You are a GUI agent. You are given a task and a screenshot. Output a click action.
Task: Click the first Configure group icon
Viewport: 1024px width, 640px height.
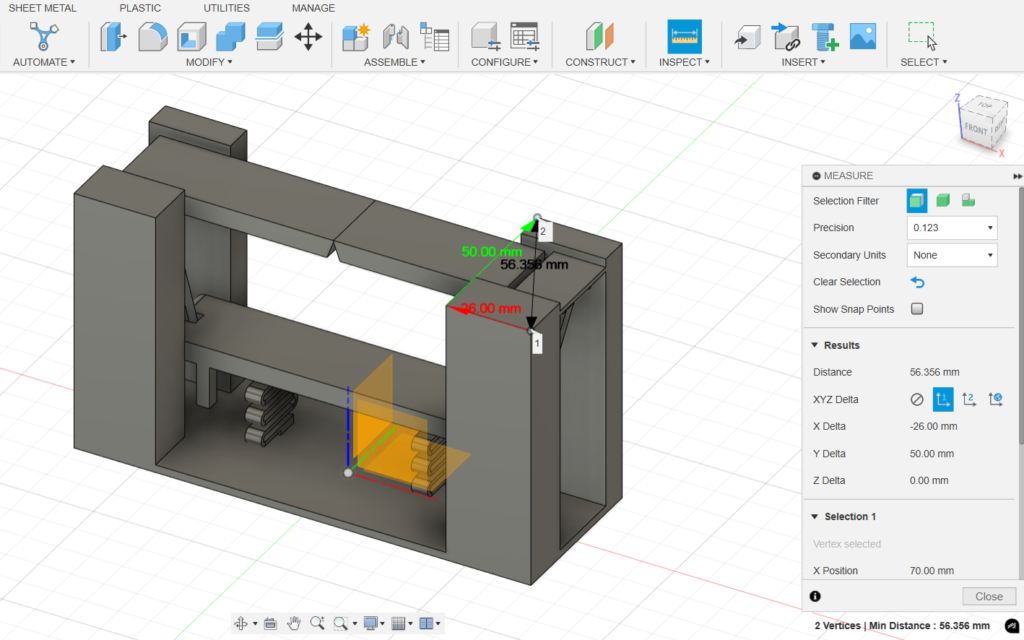(485, 37)
